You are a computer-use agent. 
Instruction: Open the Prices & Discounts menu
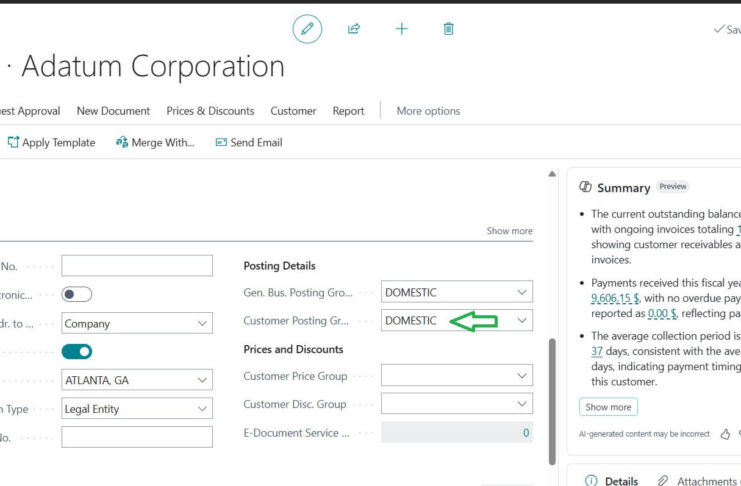point(210,111)
